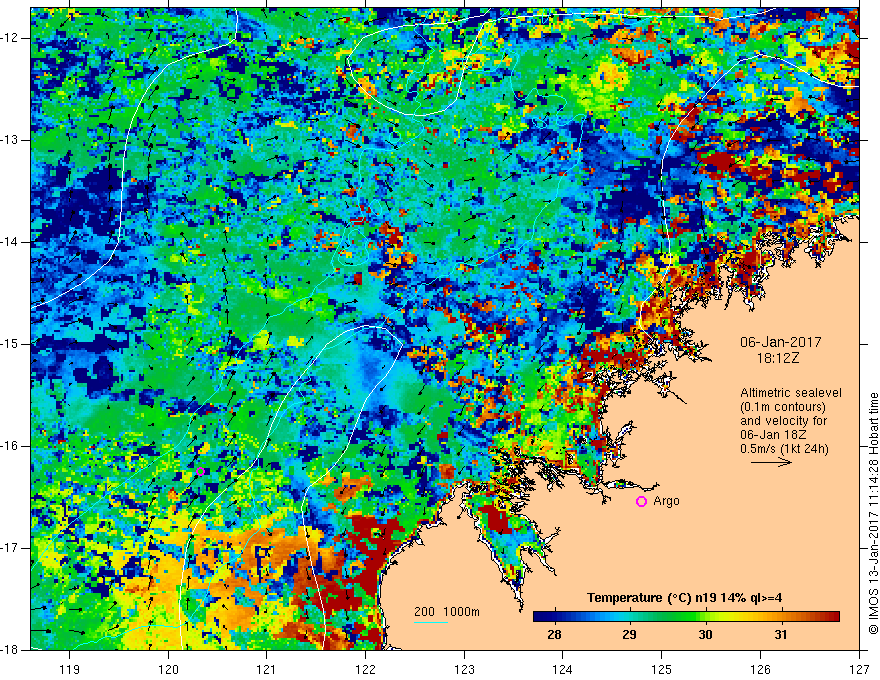The height and width of the screenshot is (680, 880).
Task: Click the 'Temperature (°C) n19 14% ql>=4' title
Action: click(684, 598)
